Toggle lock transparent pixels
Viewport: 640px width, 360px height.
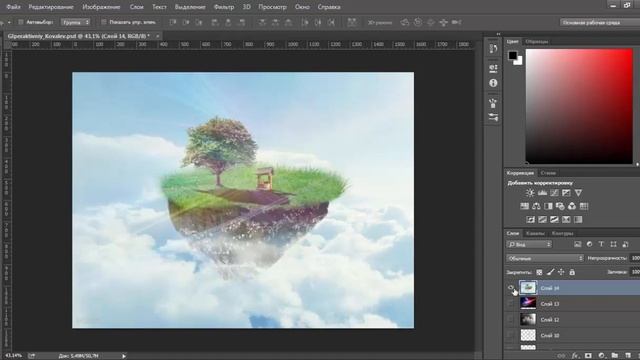[539, 272]
